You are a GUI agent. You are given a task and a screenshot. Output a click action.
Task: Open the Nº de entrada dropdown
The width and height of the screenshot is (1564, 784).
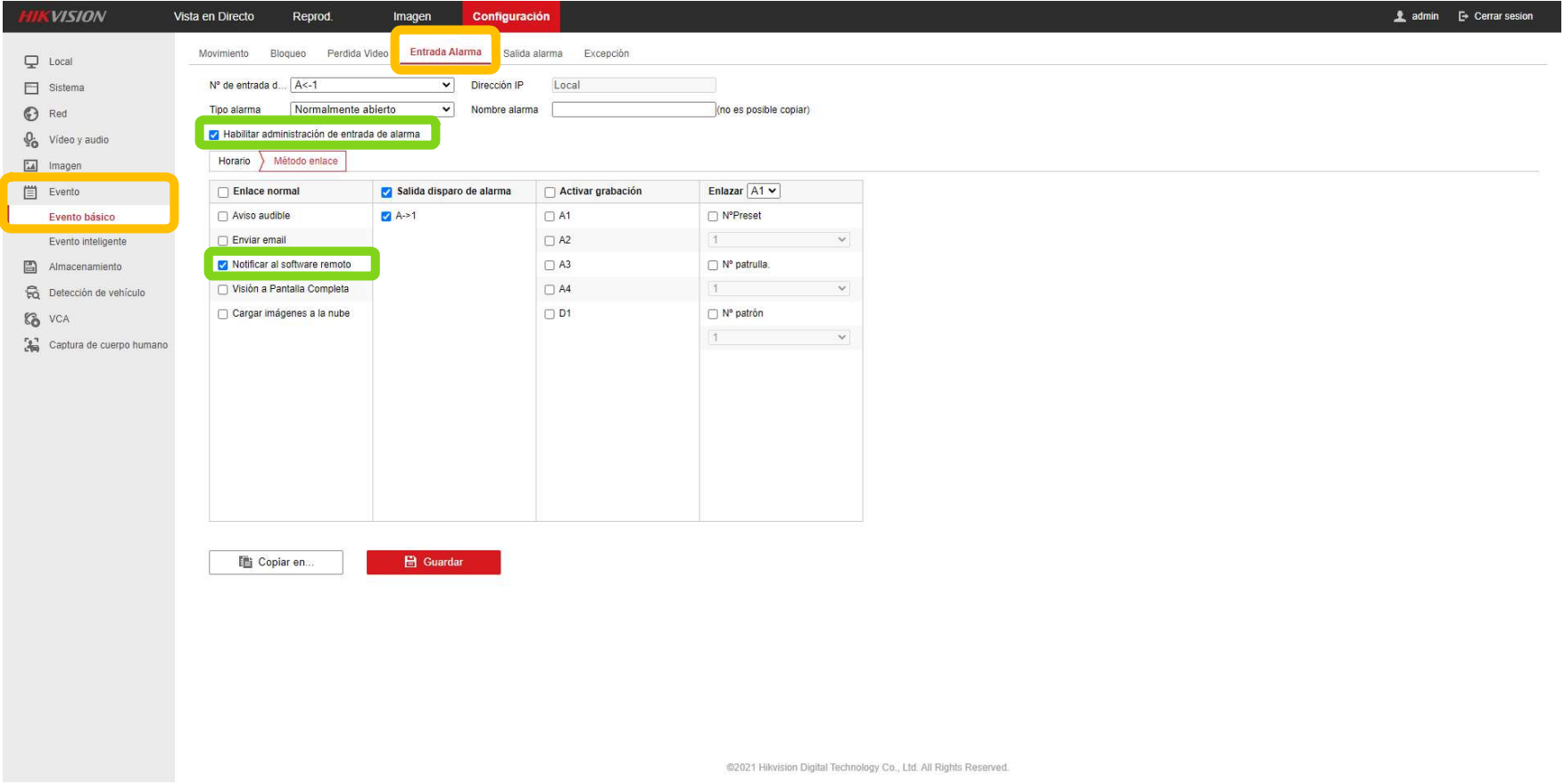372,86
